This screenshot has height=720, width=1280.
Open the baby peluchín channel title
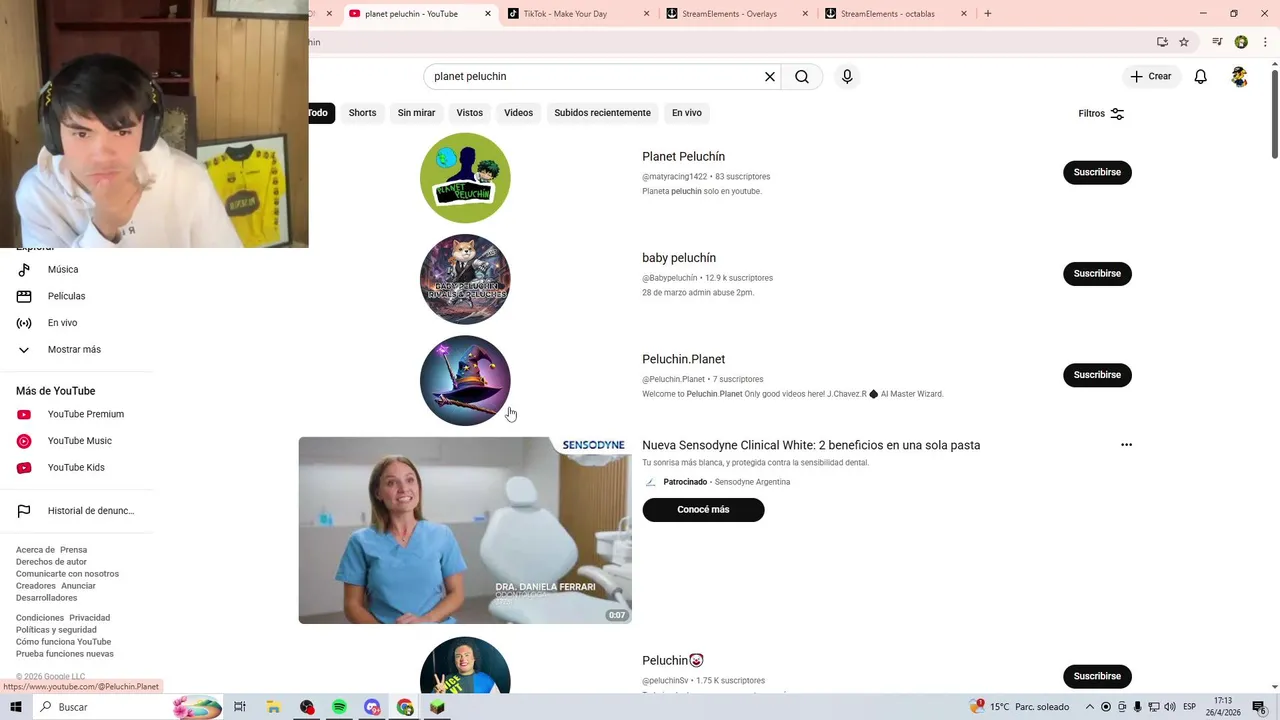pos(679,258)
